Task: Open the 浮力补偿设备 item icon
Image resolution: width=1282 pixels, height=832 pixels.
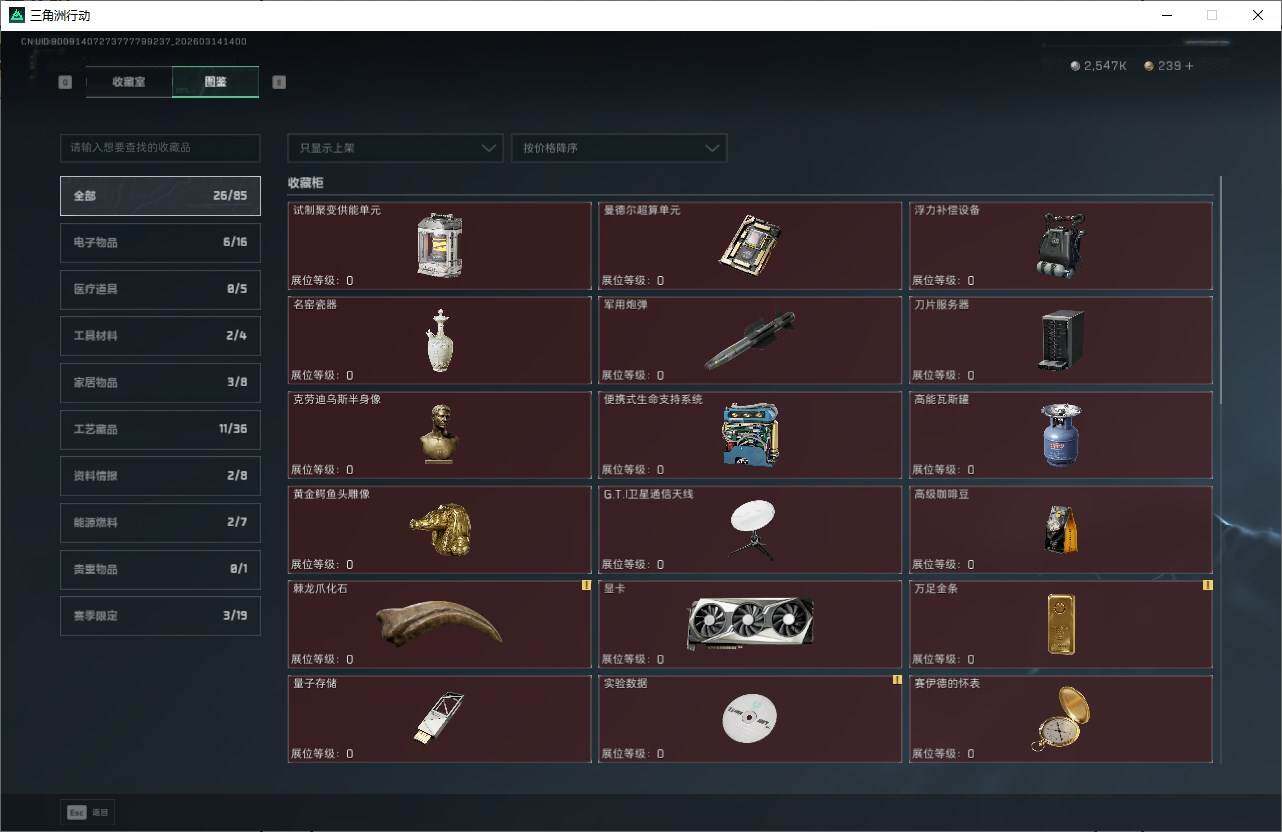Action: pos(1060,245)
